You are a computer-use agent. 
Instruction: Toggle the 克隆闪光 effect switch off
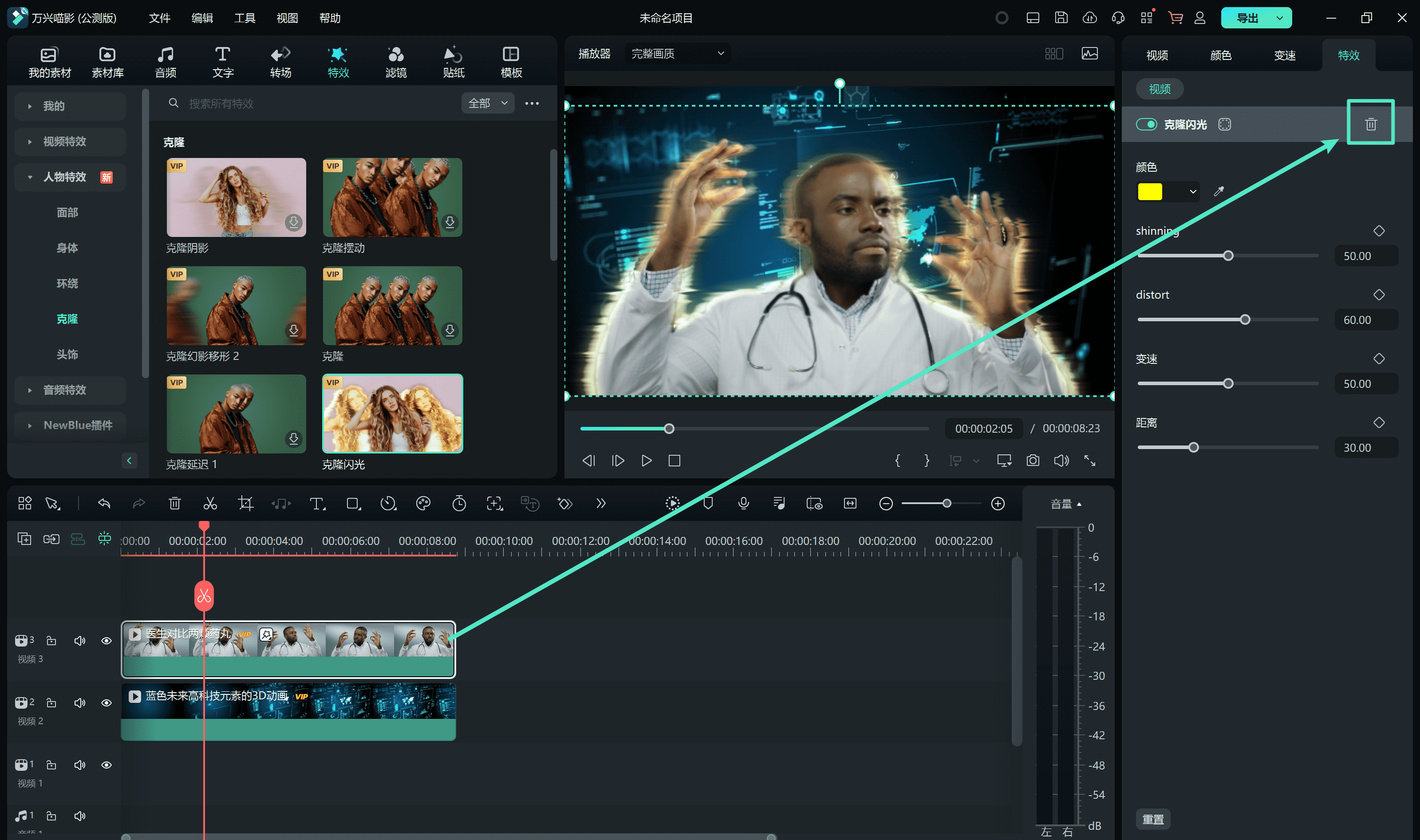1147,125
